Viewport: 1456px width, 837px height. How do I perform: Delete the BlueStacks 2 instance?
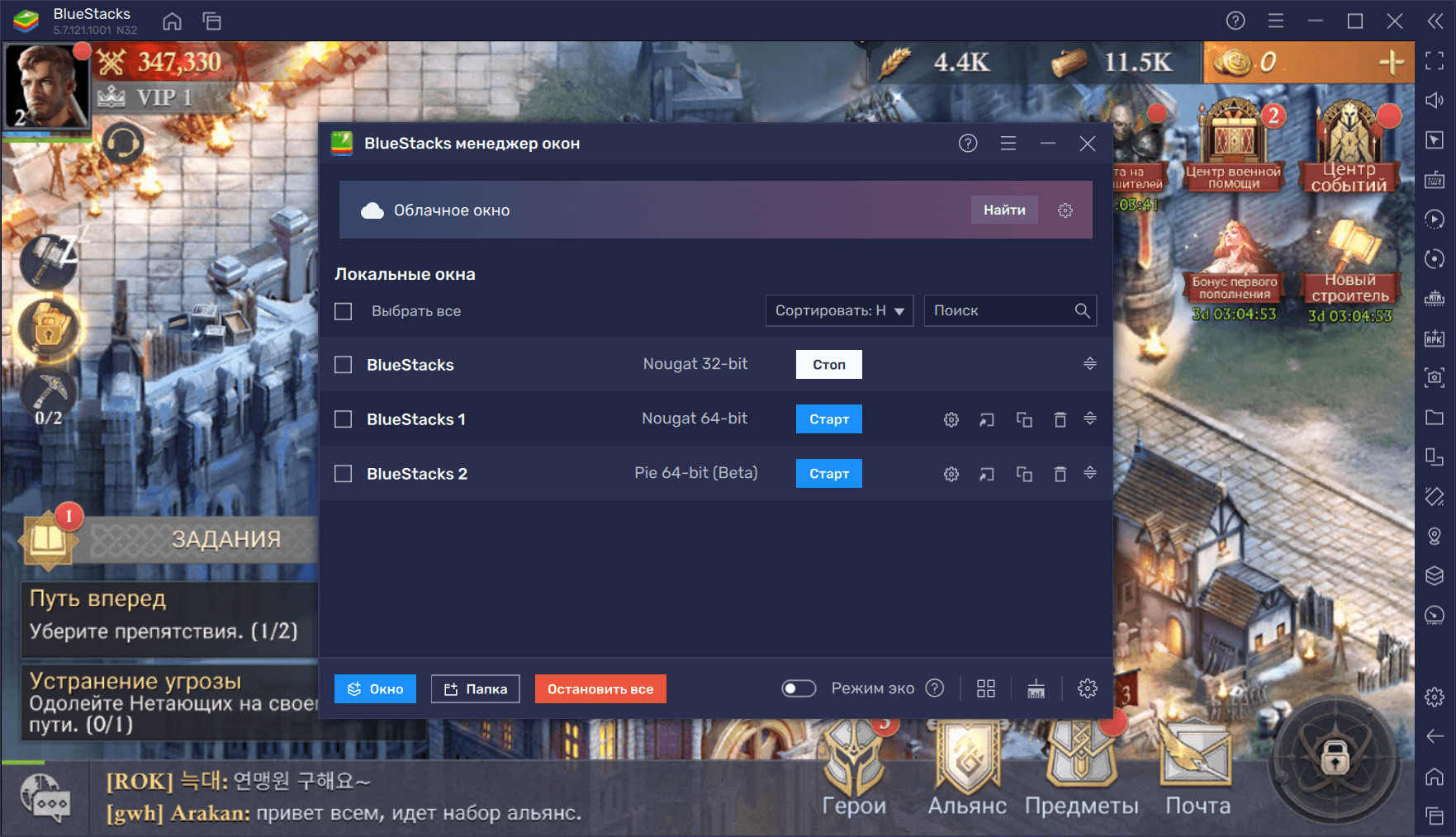[x=1060, y=474]
